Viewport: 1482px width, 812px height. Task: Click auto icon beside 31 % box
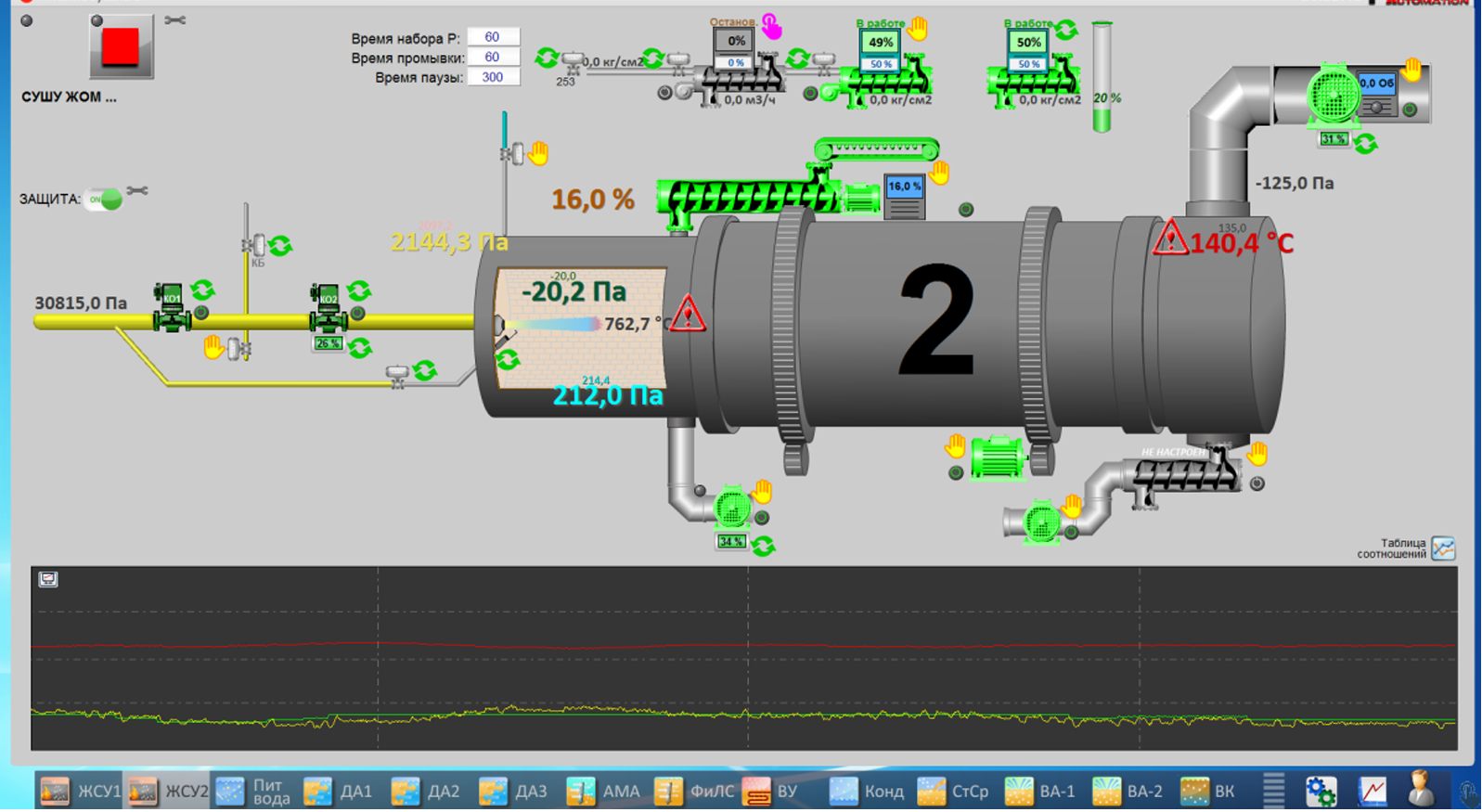pyautogui.click(x=1365, y=144)
